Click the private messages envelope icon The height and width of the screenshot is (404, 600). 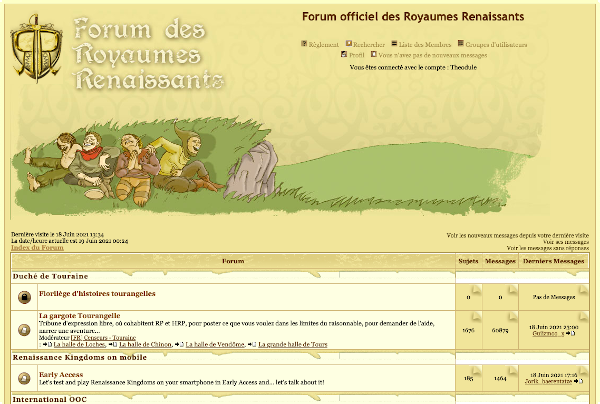click(x=374, y=54)
